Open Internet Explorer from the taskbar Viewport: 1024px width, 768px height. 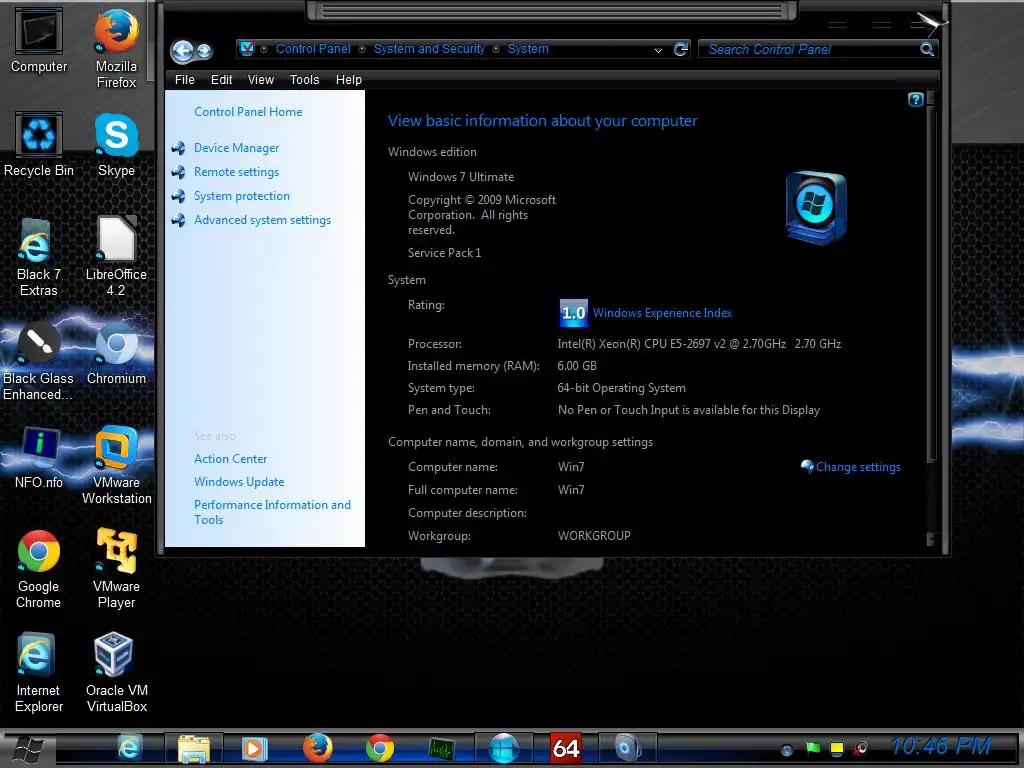[129, 748]
